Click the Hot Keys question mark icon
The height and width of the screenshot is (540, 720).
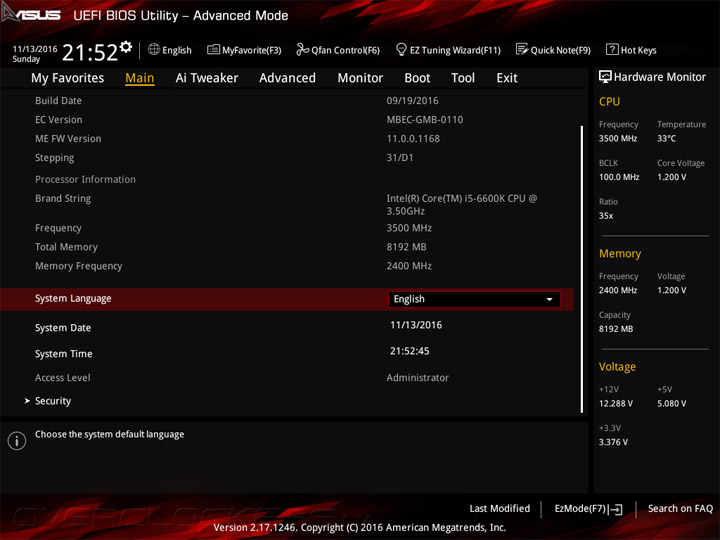pyautogui.click(x=612, y=49)
